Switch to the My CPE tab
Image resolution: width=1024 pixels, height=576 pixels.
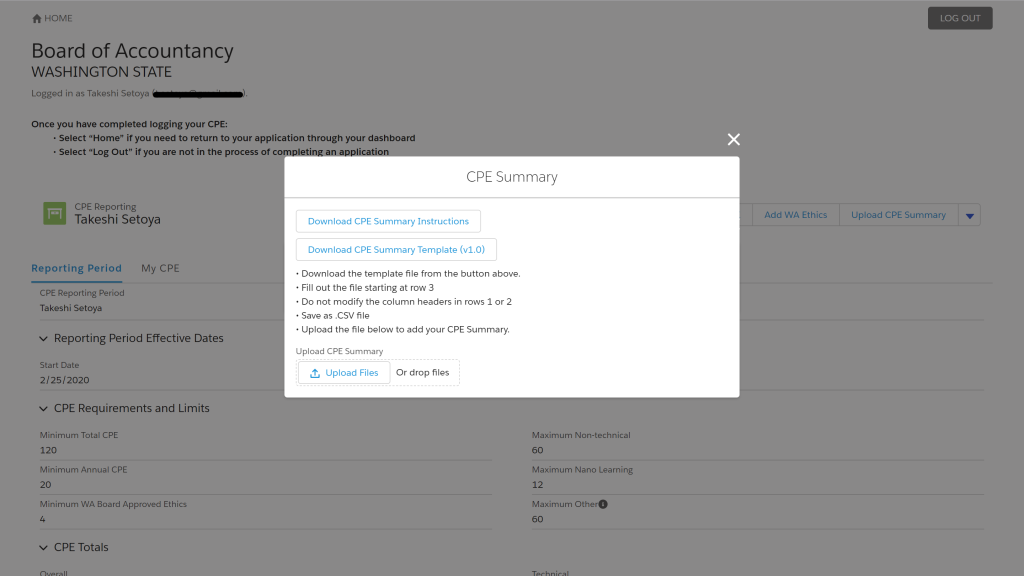(x=160, y=268)
